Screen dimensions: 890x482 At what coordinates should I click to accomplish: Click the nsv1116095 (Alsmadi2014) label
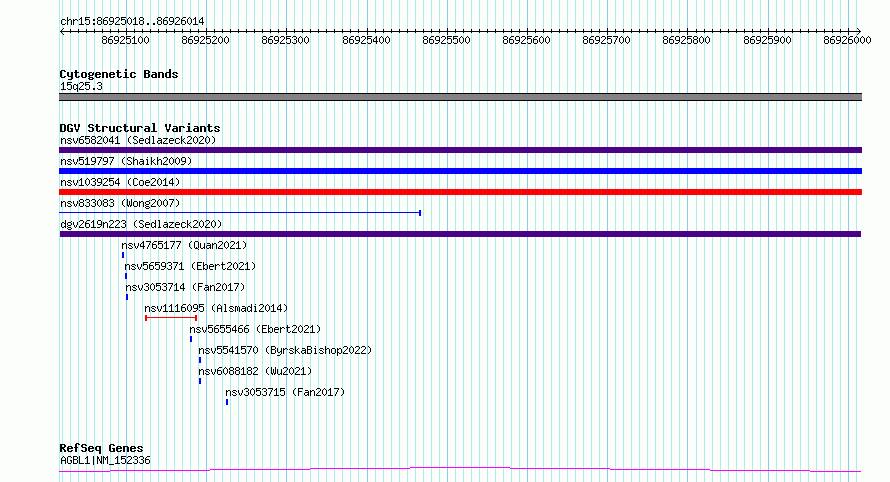pos(216,308)
